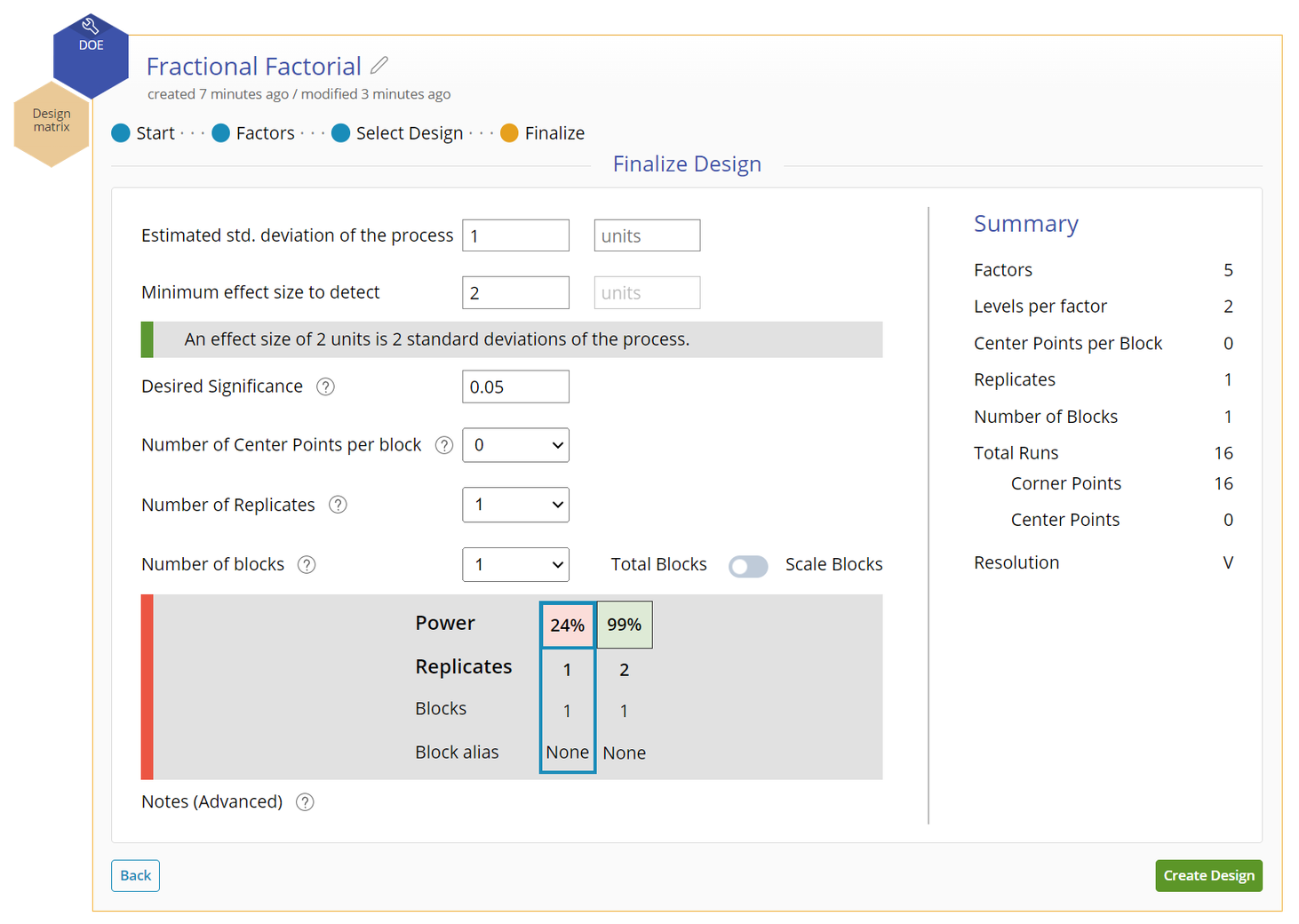Show help for Number of Replicates
This screenshot has height=924, width=1299.
coord(338,505)
